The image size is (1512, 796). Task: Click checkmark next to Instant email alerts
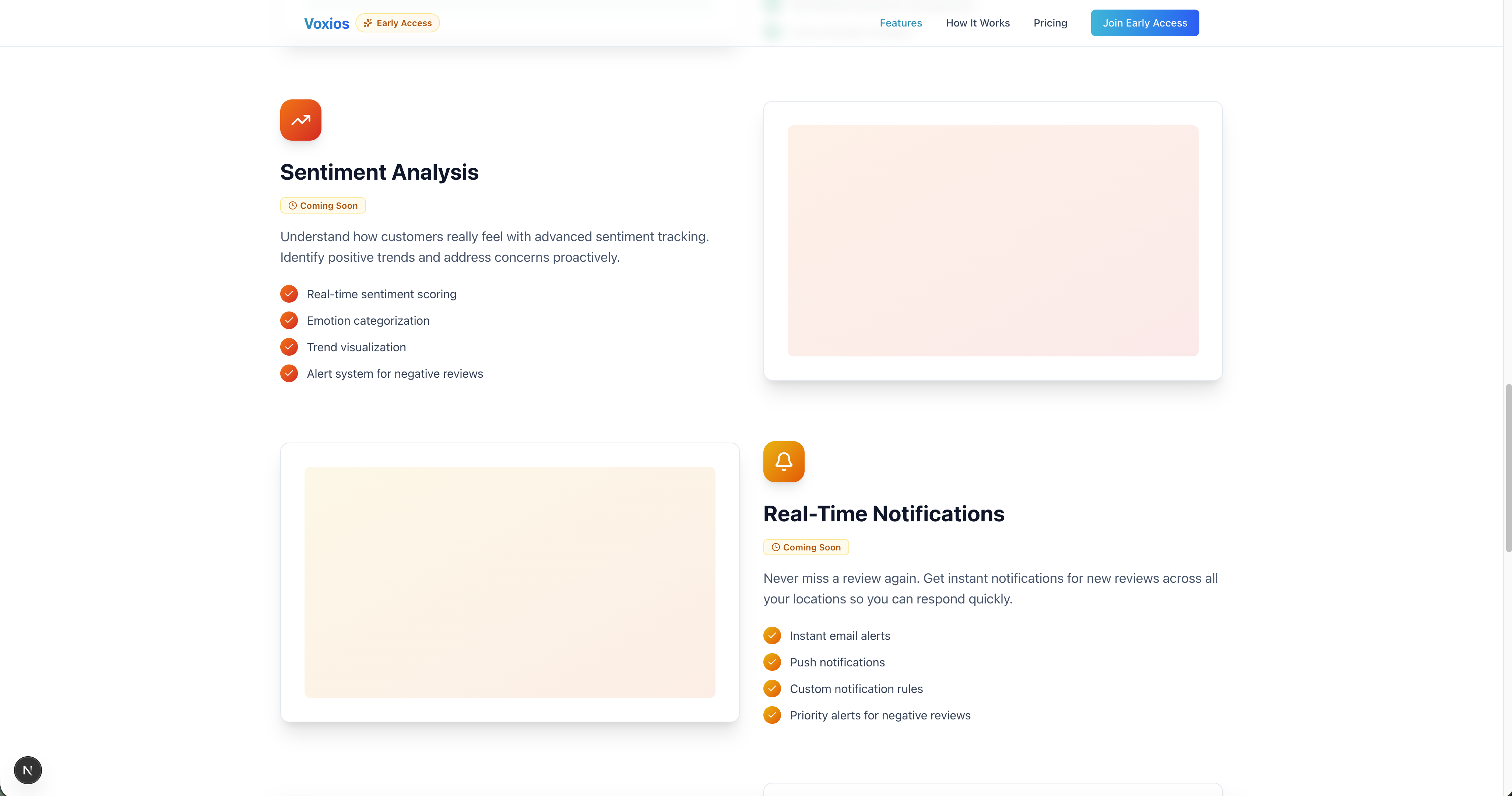[x=772, y=636]
